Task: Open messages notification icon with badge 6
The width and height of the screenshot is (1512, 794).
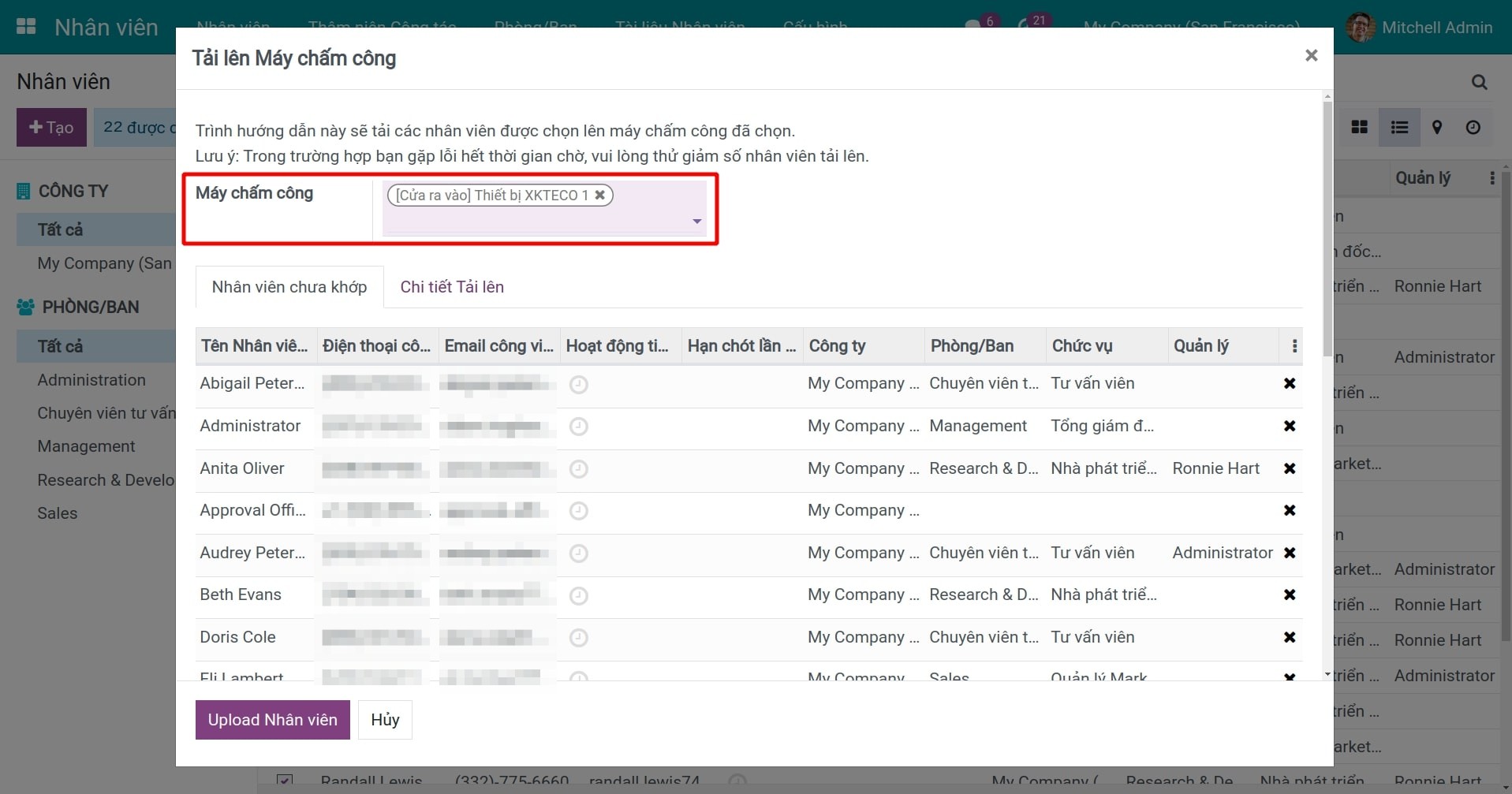Action: point(981,24)
